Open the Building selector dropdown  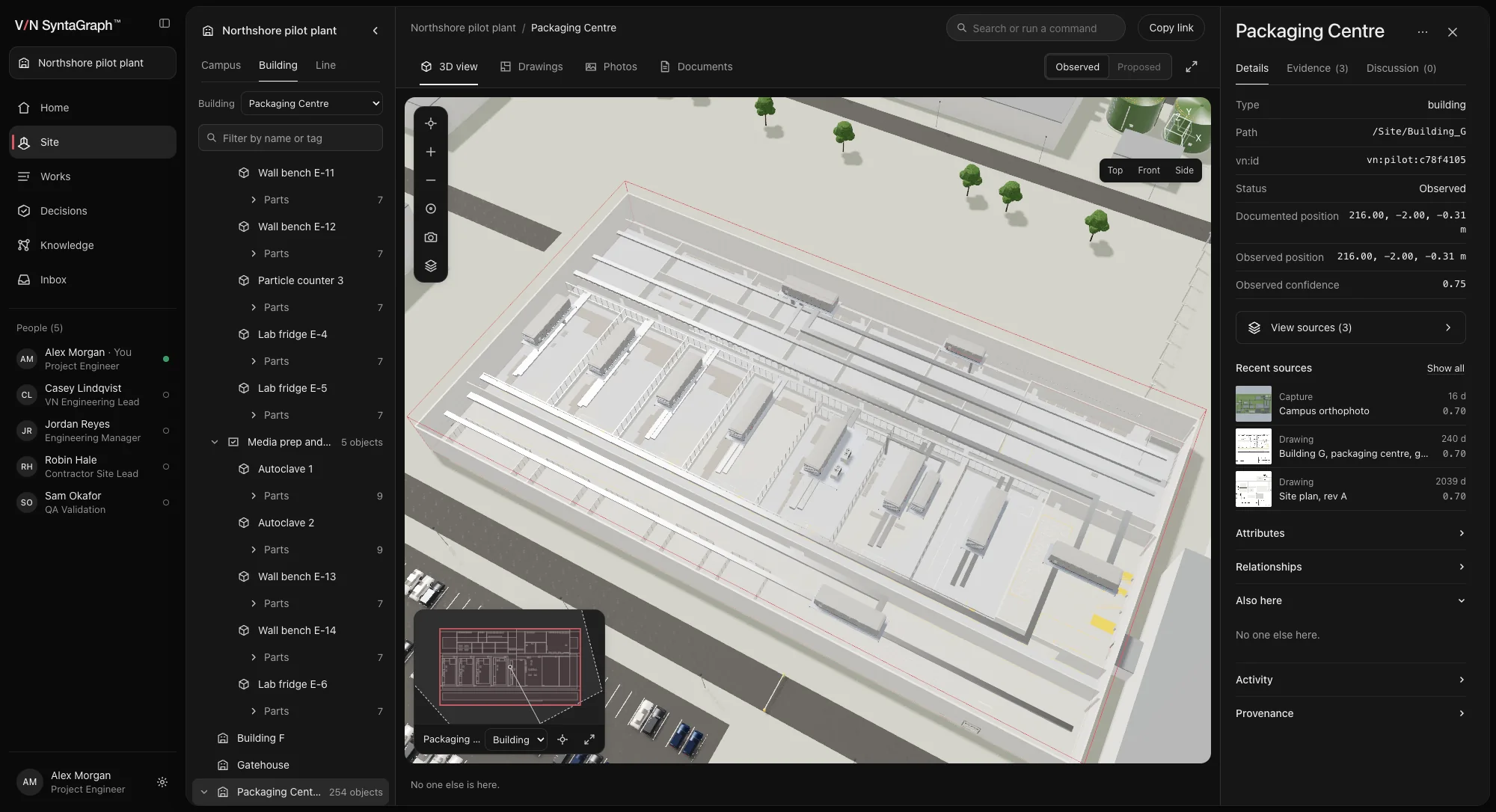[312, 103]
